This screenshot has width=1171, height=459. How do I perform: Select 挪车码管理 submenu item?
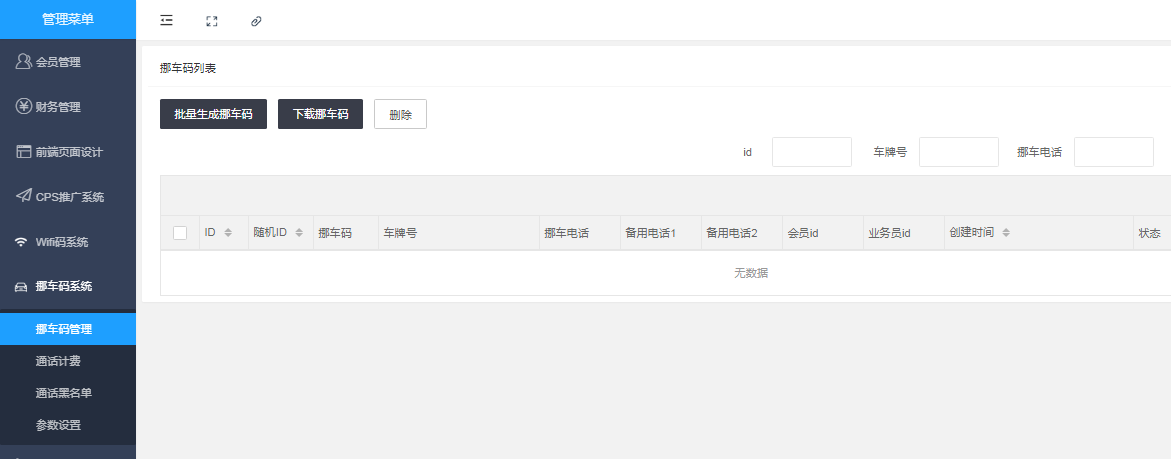[68, 329]
